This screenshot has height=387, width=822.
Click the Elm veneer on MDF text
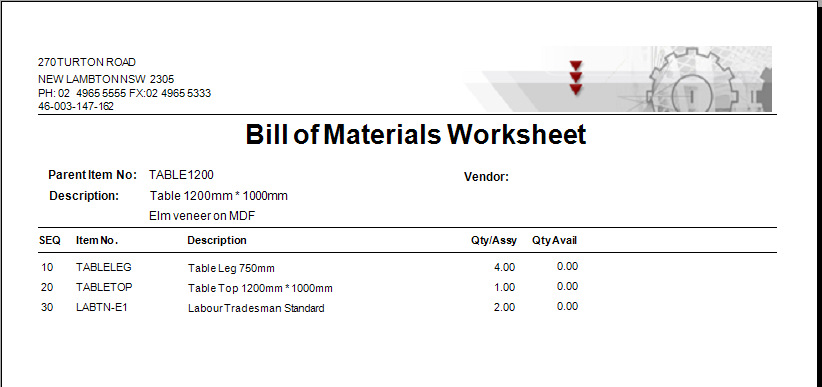tap(202, 216)
